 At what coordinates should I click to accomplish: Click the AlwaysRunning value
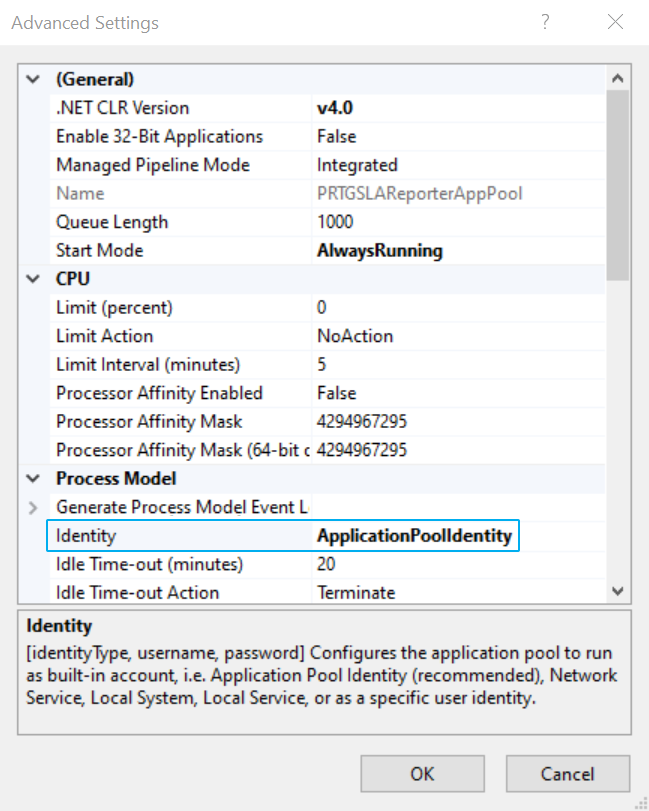click(x=380, y=251)
